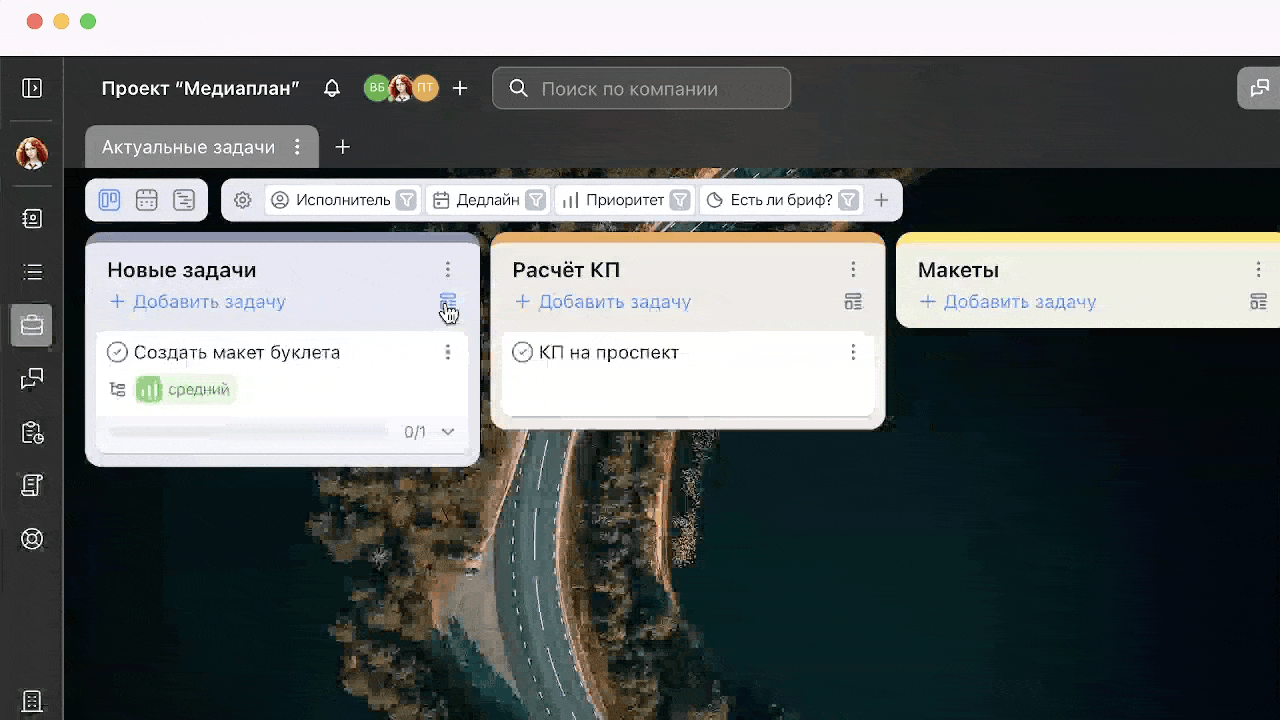This screenshot has height=720, width=1280.
Task: Open КП на проспект task menu
Action: pos(853,352)
